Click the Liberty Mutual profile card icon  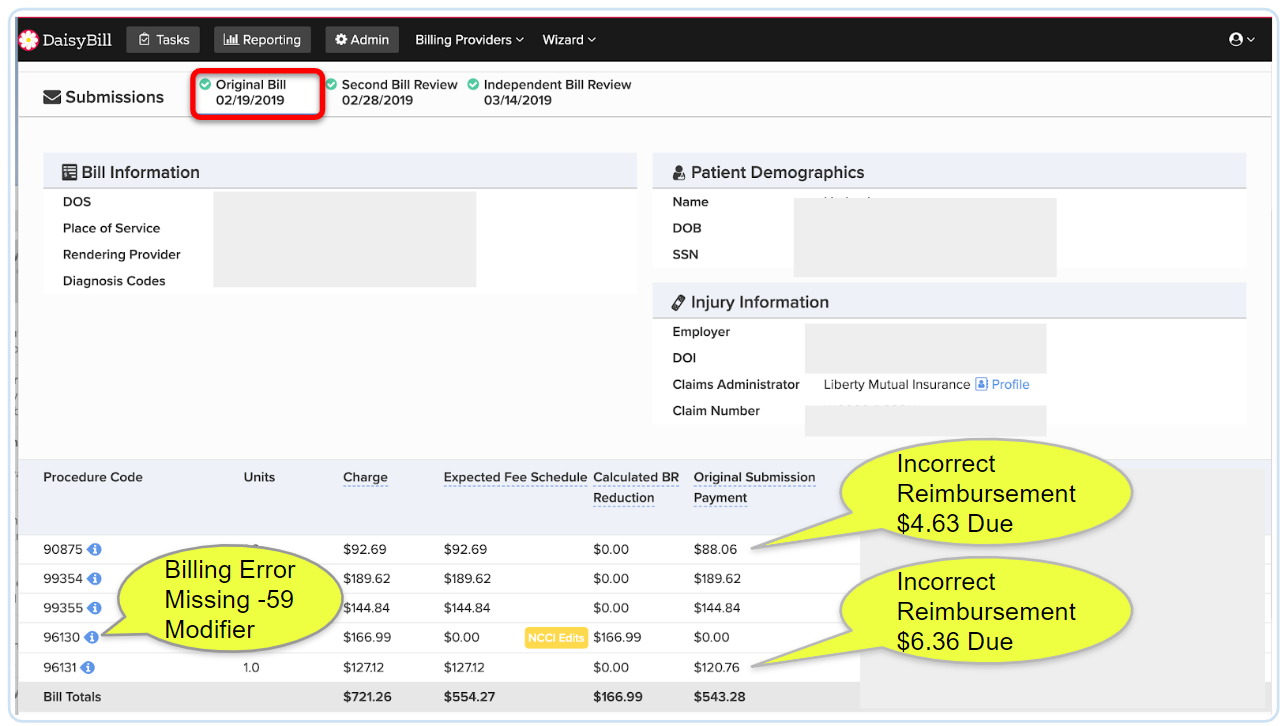[x=982, y=385]
